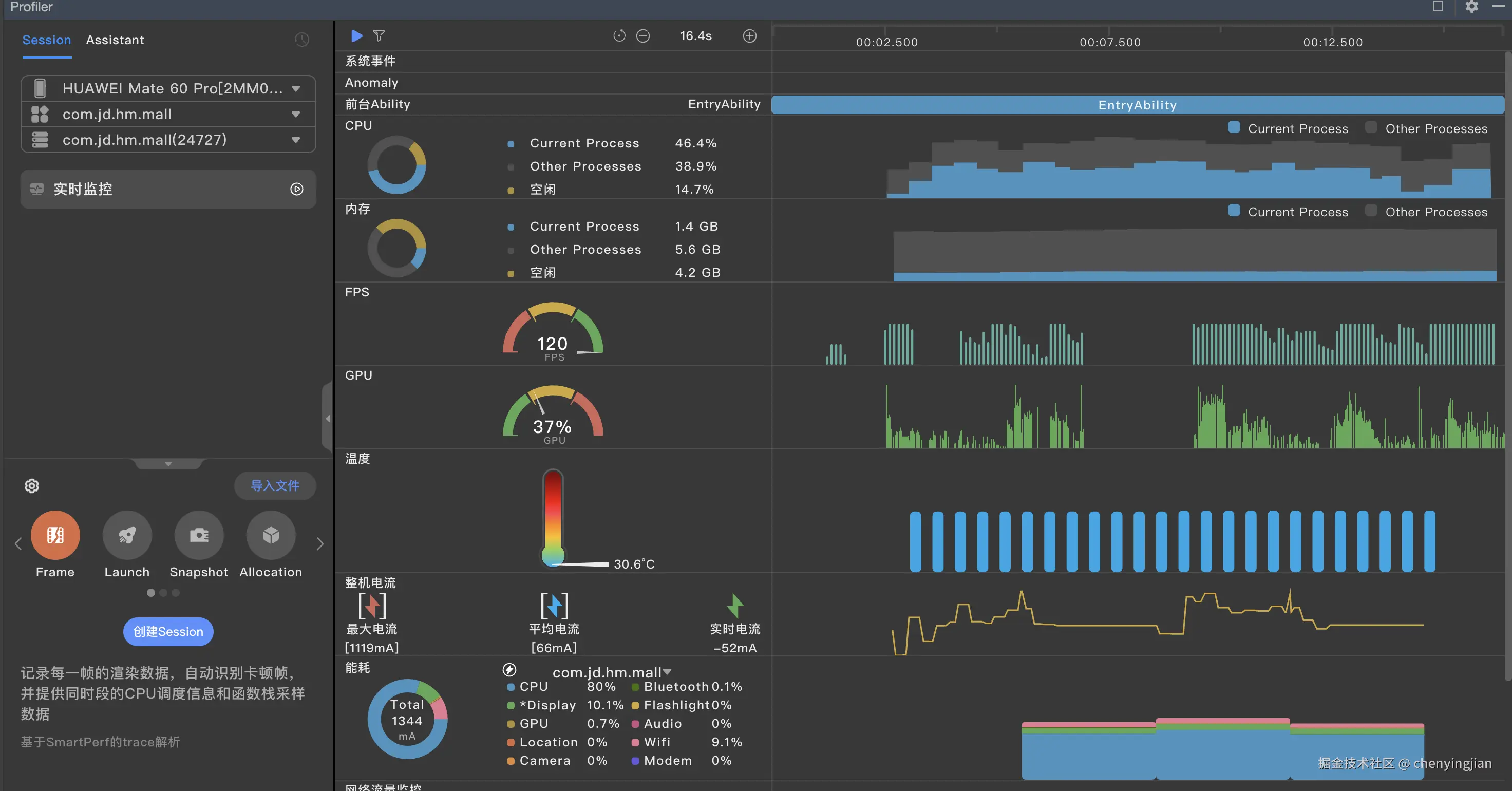
Task: Switch to the Assistant tab
Action: (x=115, y=40)
